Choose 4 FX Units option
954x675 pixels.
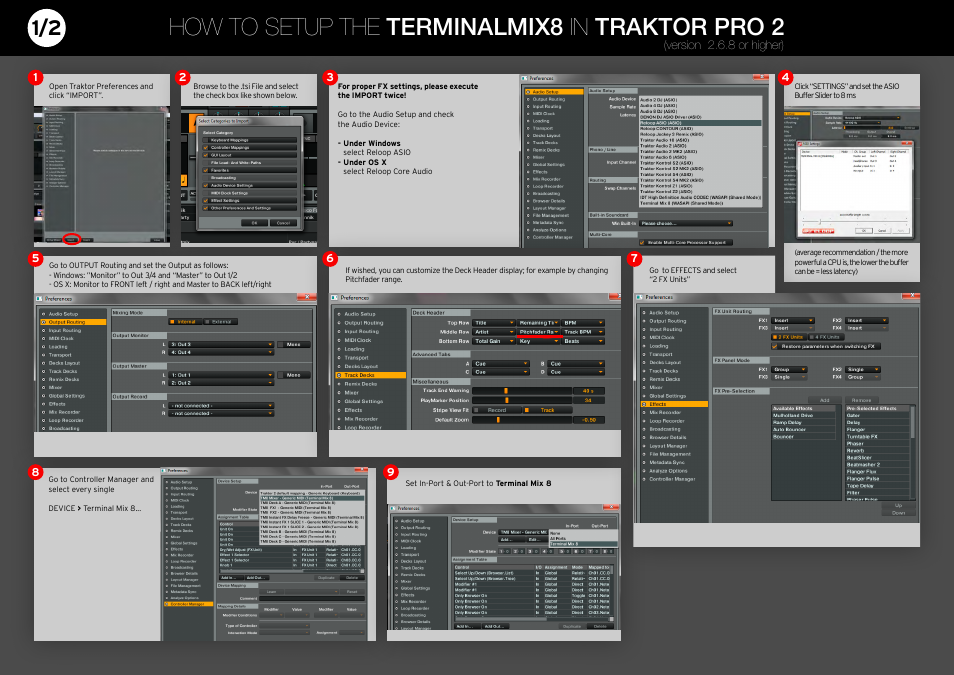[826, 337]
